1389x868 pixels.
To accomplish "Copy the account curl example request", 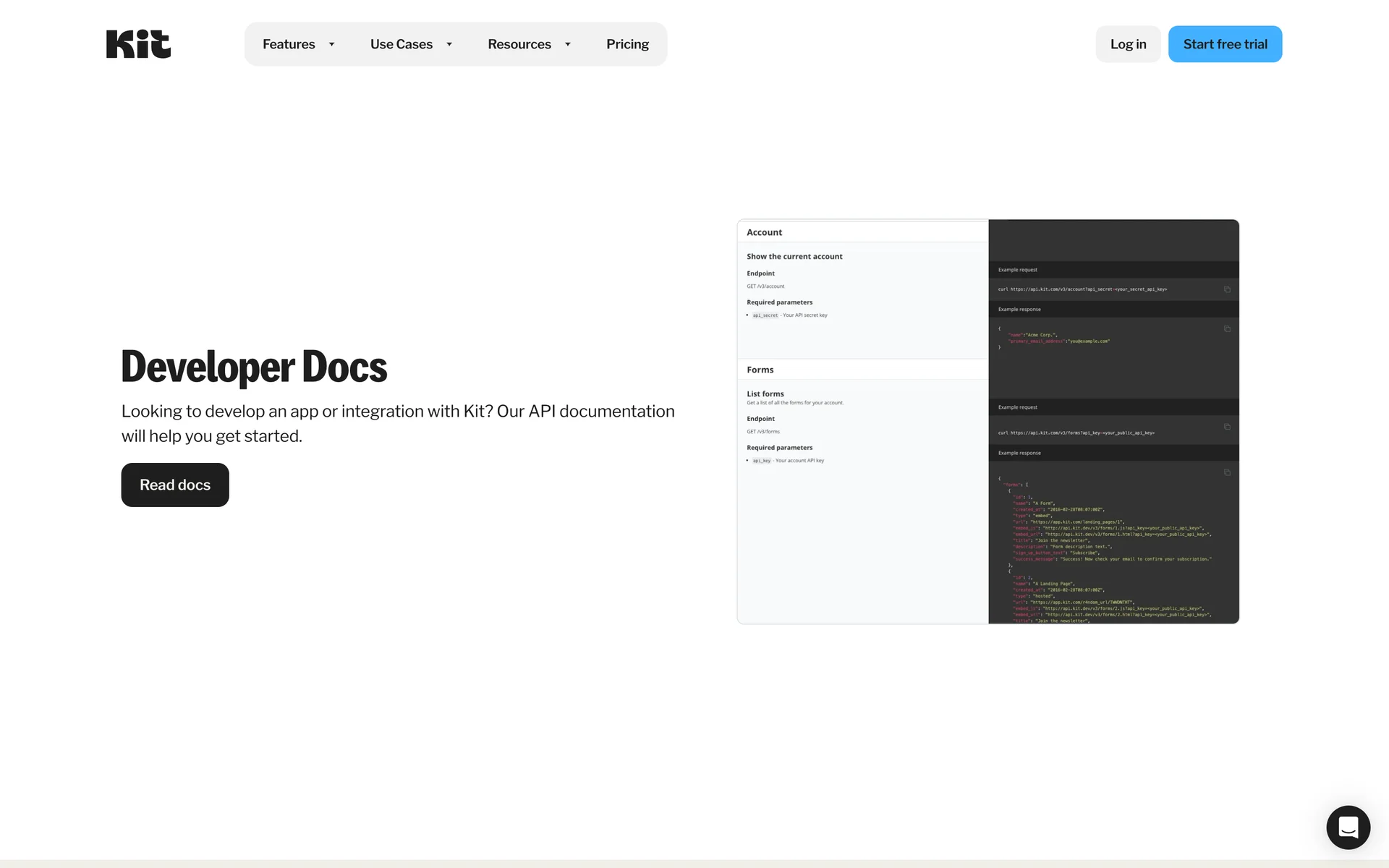I will [1227, 289].
